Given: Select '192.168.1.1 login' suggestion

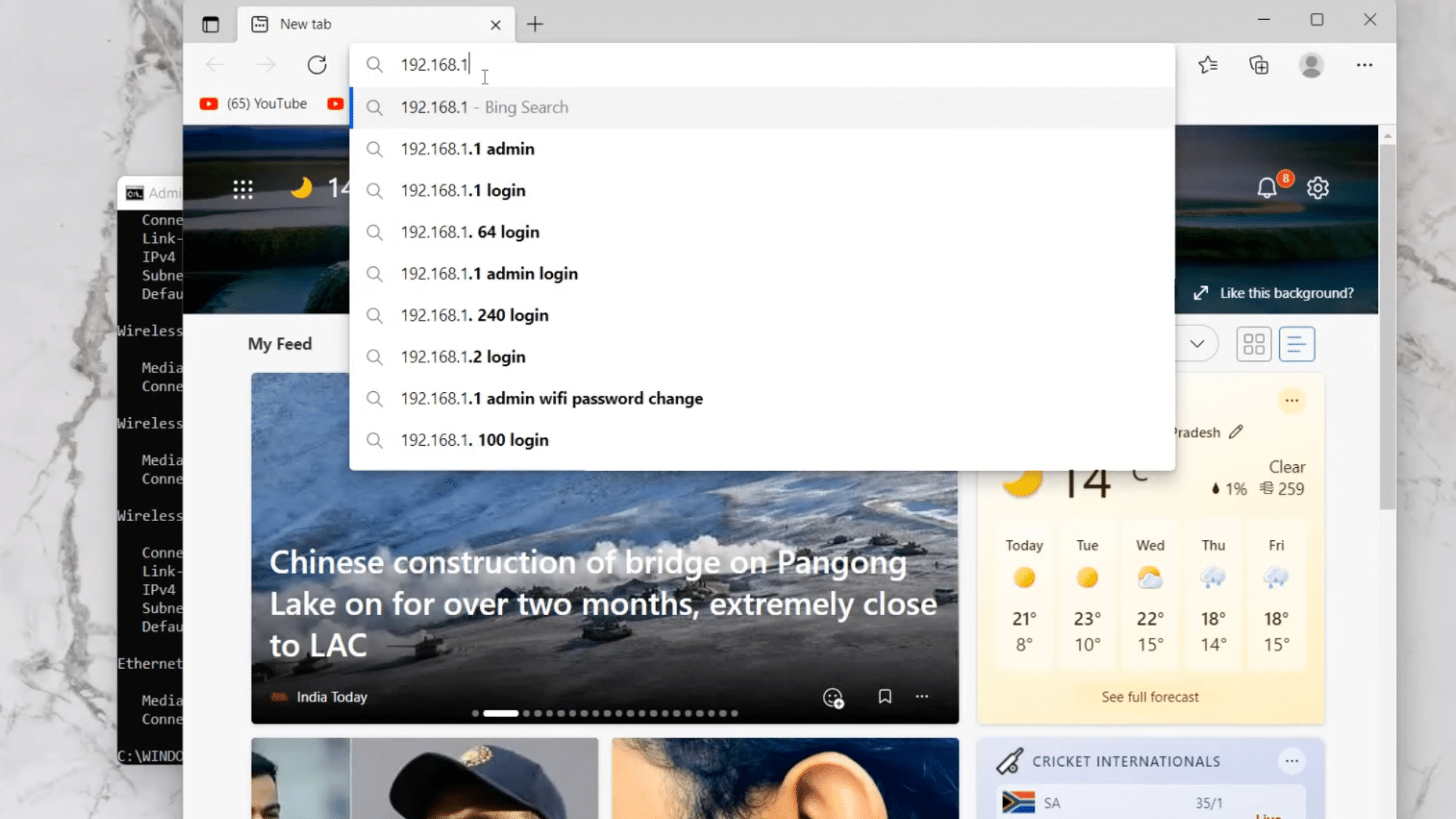Looking at the screenshot, I should coord(762,191).
